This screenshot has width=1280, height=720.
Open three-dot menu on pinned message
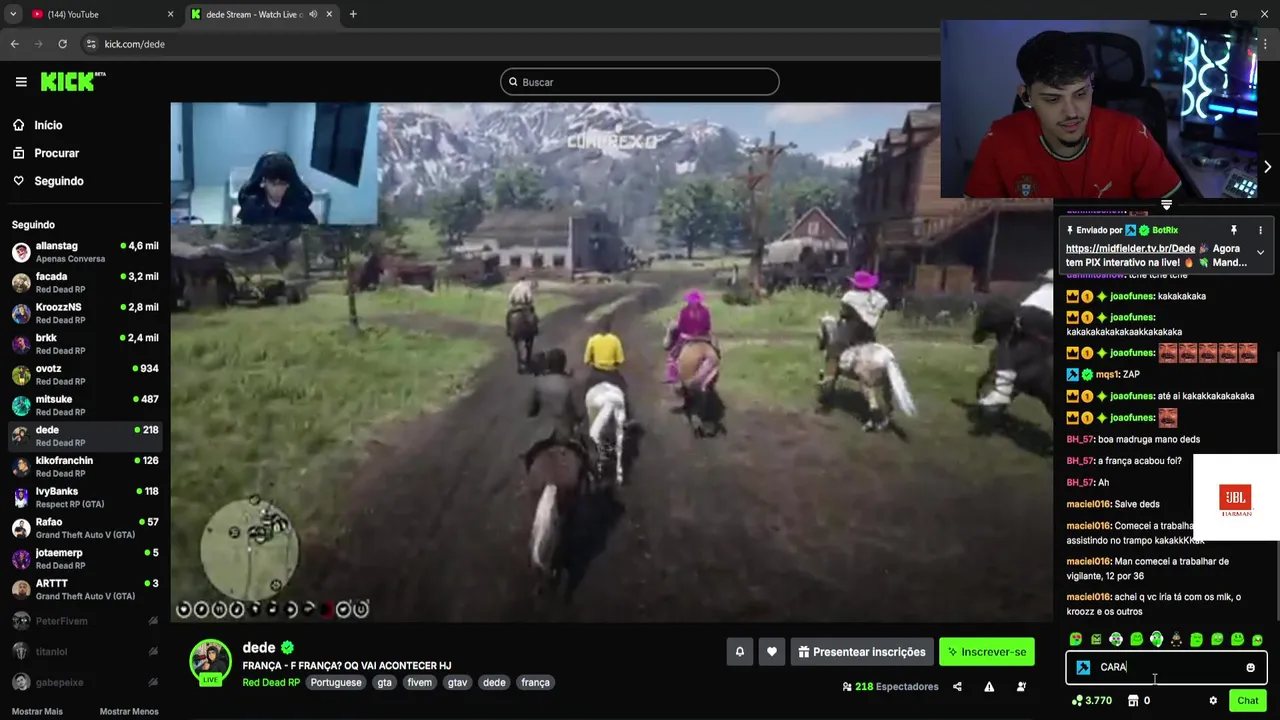click(x=1260, y=230)
